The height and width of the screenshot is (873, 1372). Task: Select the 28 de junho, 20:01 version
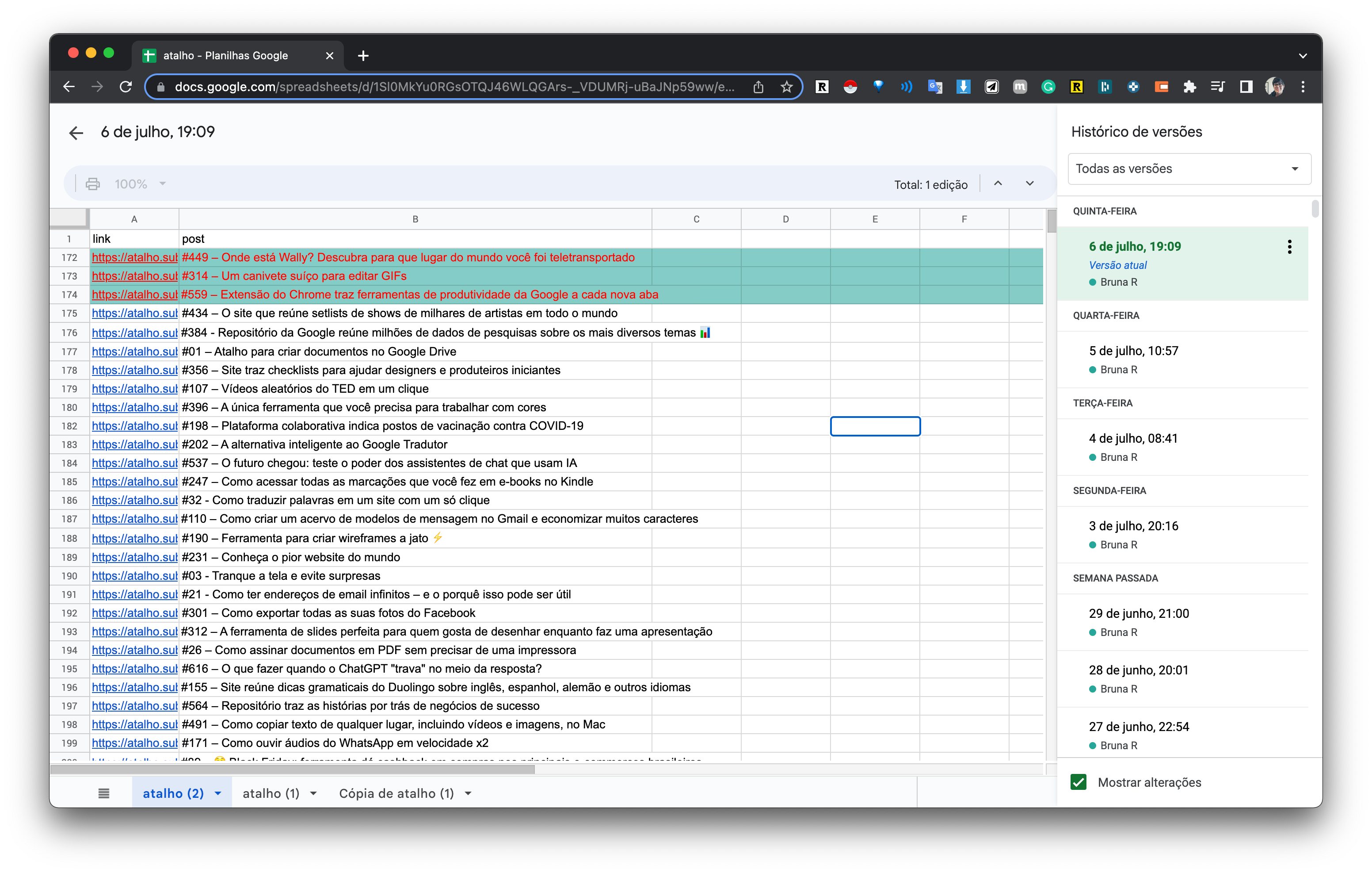(x=1183, y=679)
